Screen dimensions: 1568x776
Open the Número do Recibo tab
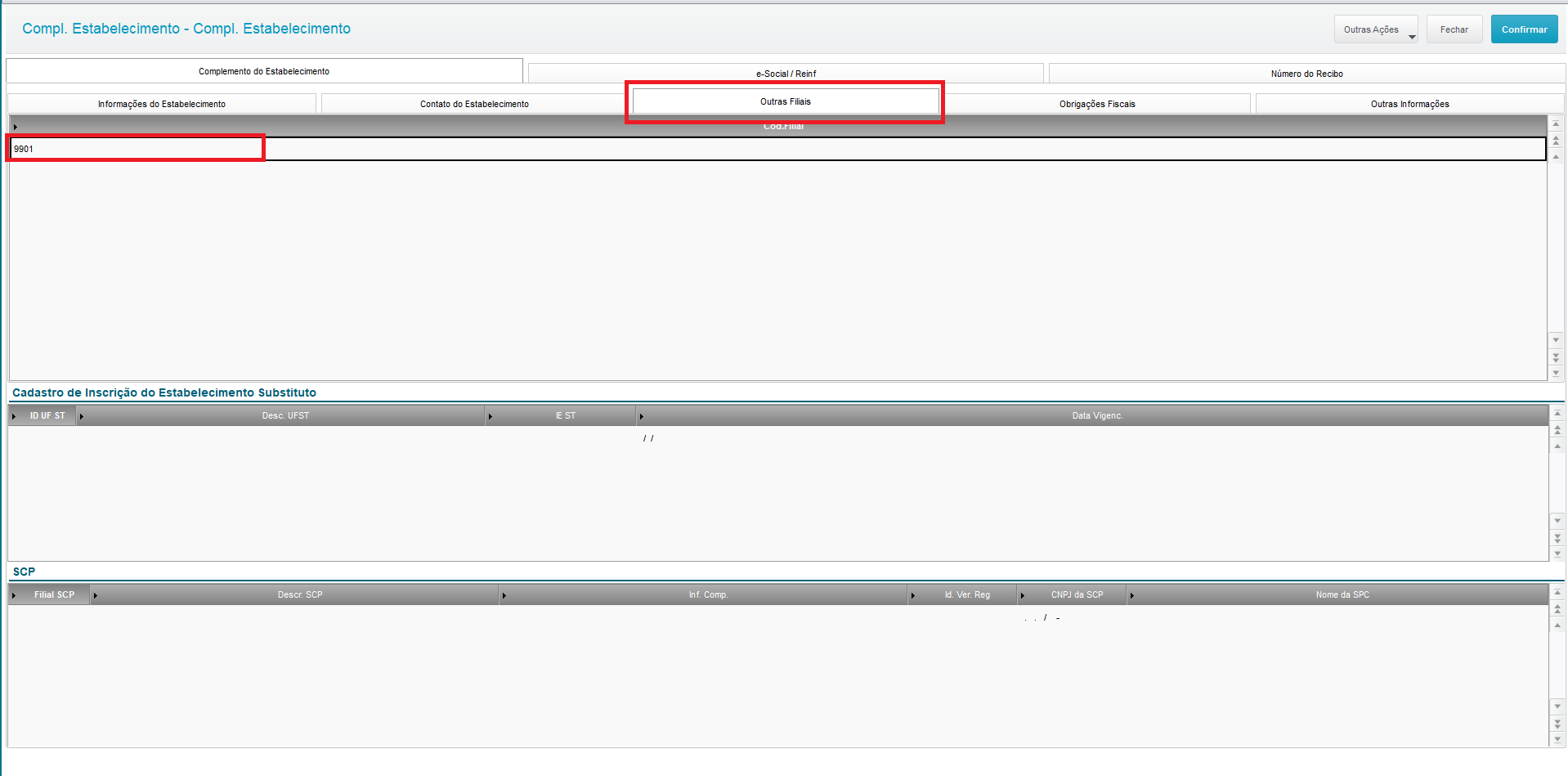tap(1306, 74)
